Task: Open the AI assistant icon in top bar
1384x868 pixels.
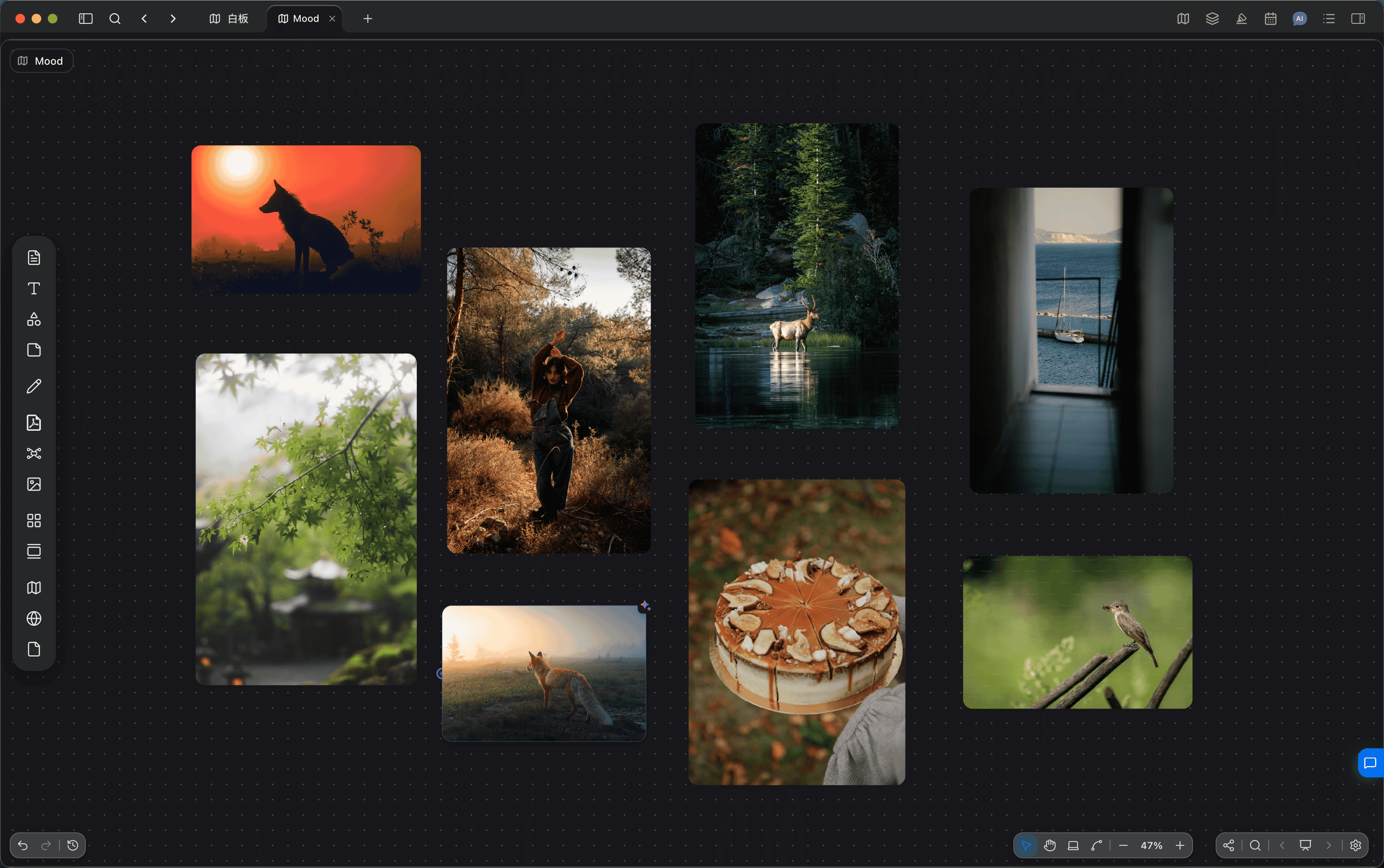Action: (1299, 18)
